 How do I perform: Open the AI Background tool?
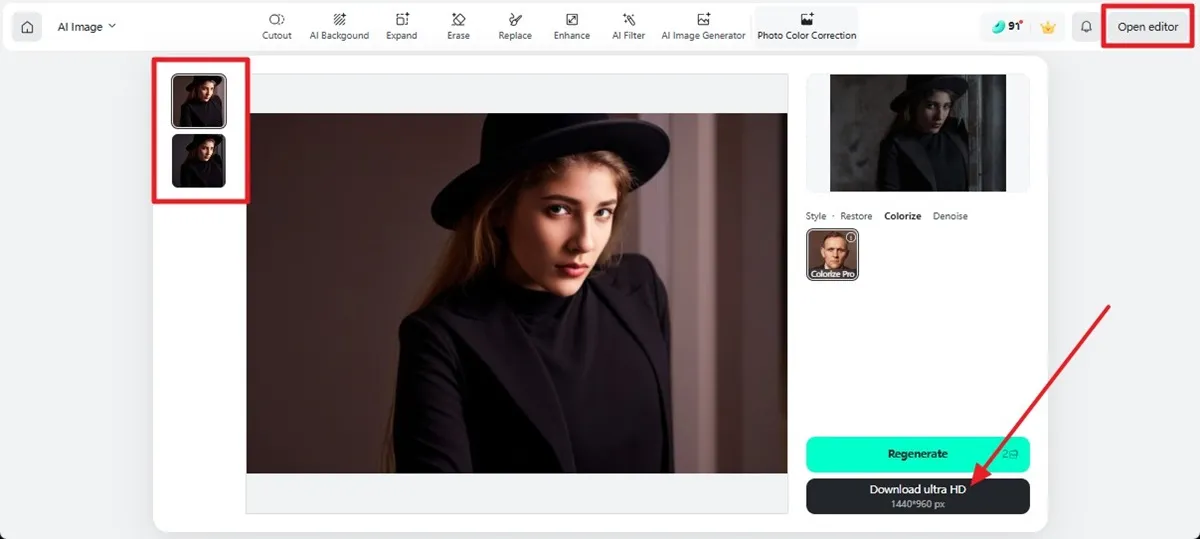click(x=339, y=26)
